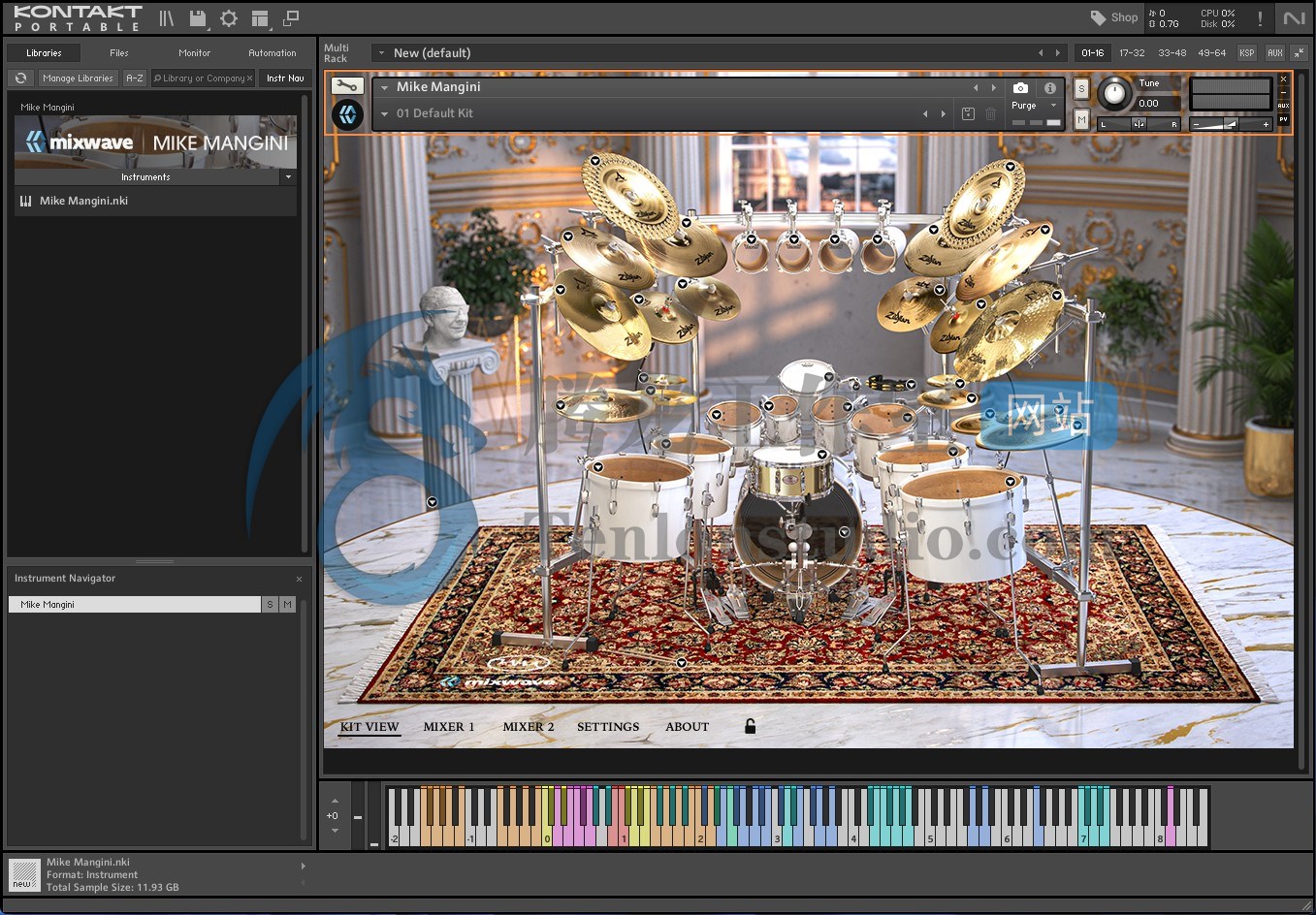The image size is (1316, 915).
Task: Solo Mike Mangini in Instrument Navigator
Action: click(270, 604)
